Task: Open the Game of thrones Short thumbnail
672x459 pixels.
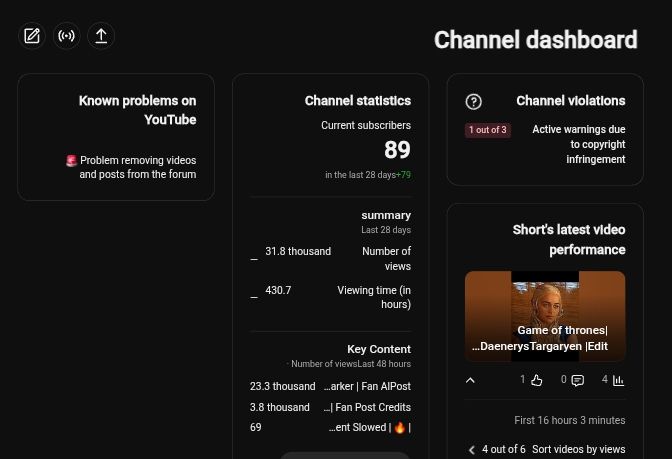Action: tap(545, 316)
